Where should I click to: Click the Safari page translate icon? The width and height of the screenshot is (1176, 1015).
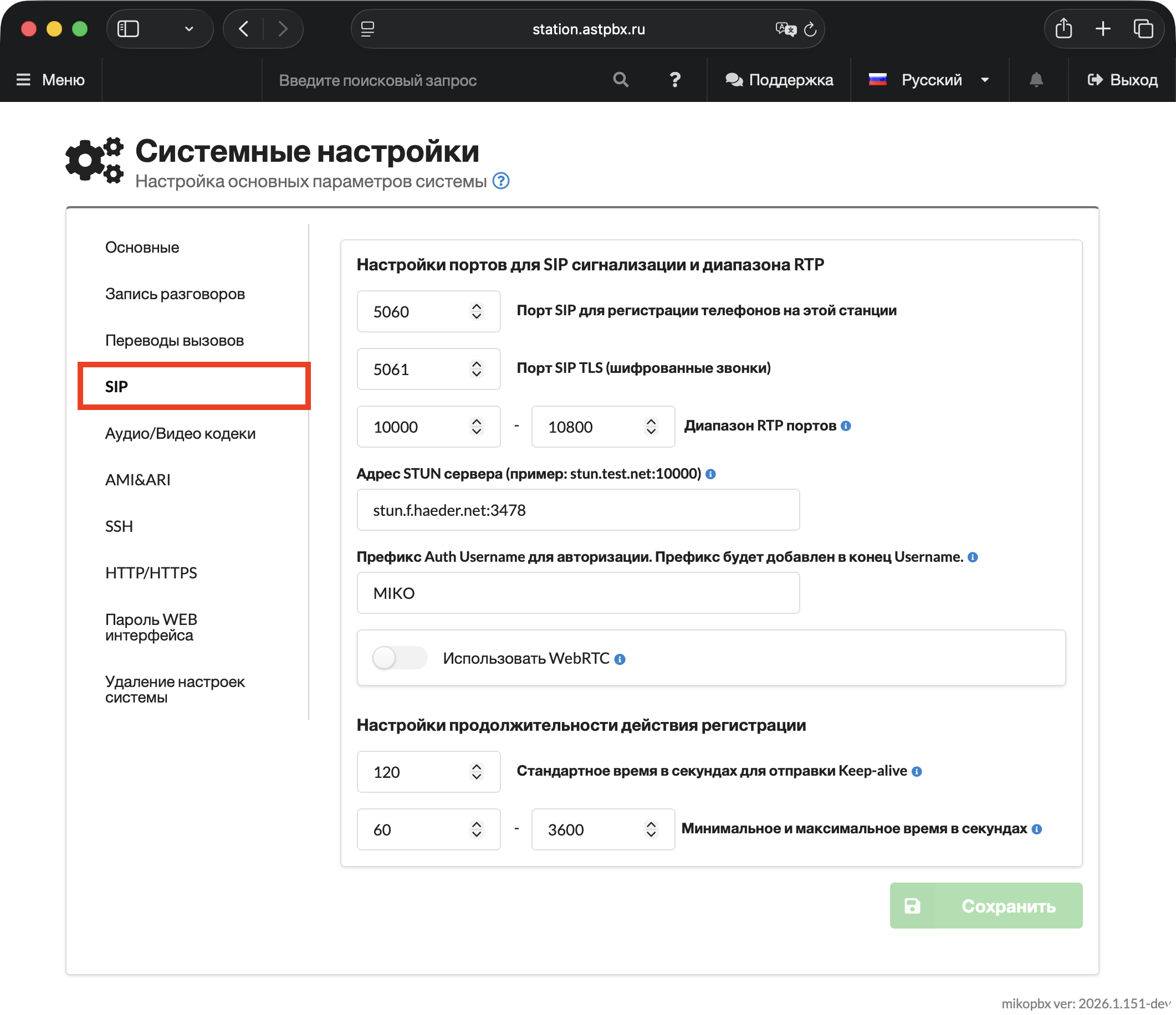pyautogui.click(x=785, y=29)
